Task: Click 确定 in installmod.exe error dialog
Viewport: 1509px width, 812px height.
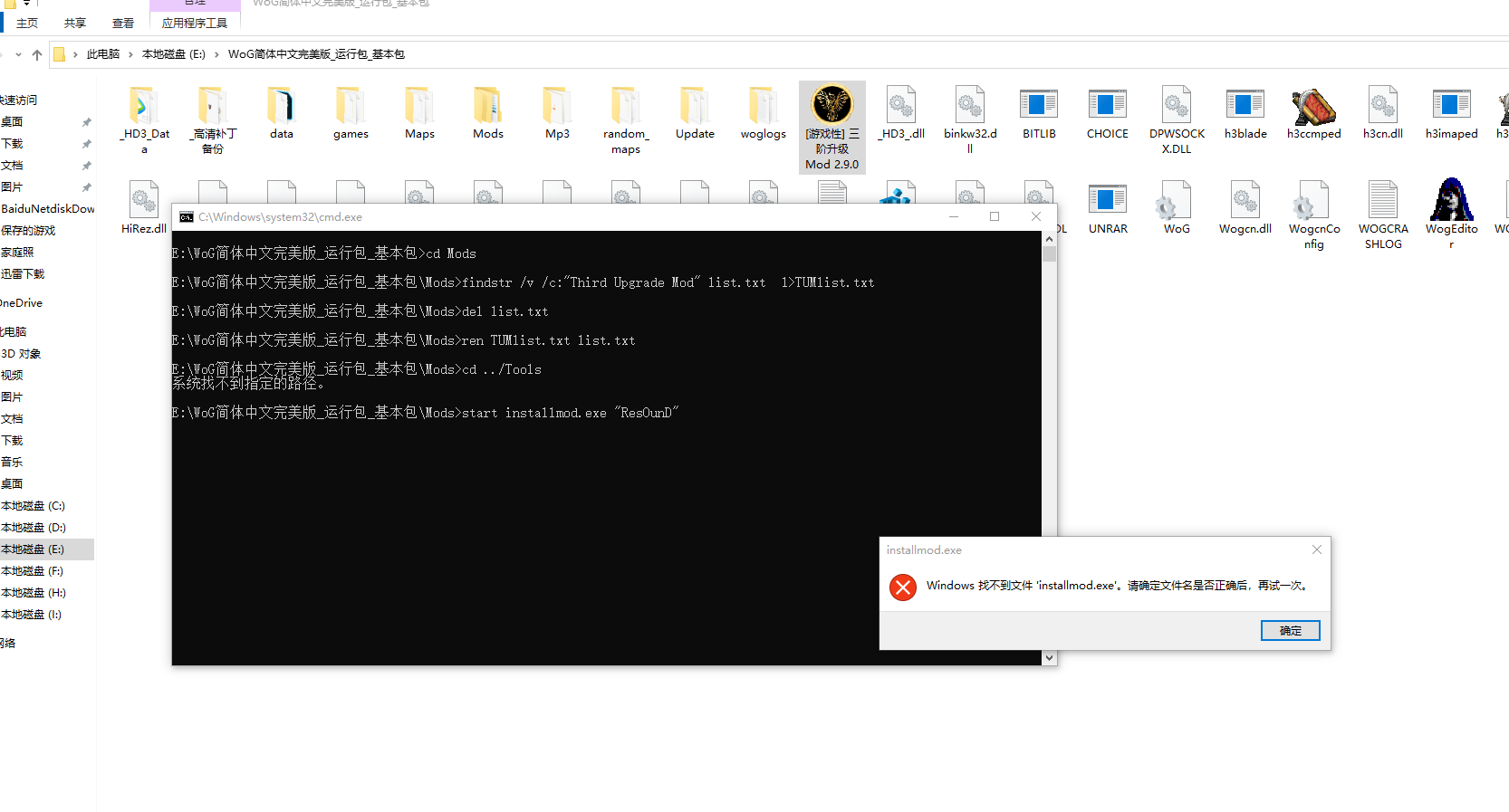Action: [1291, 631]
